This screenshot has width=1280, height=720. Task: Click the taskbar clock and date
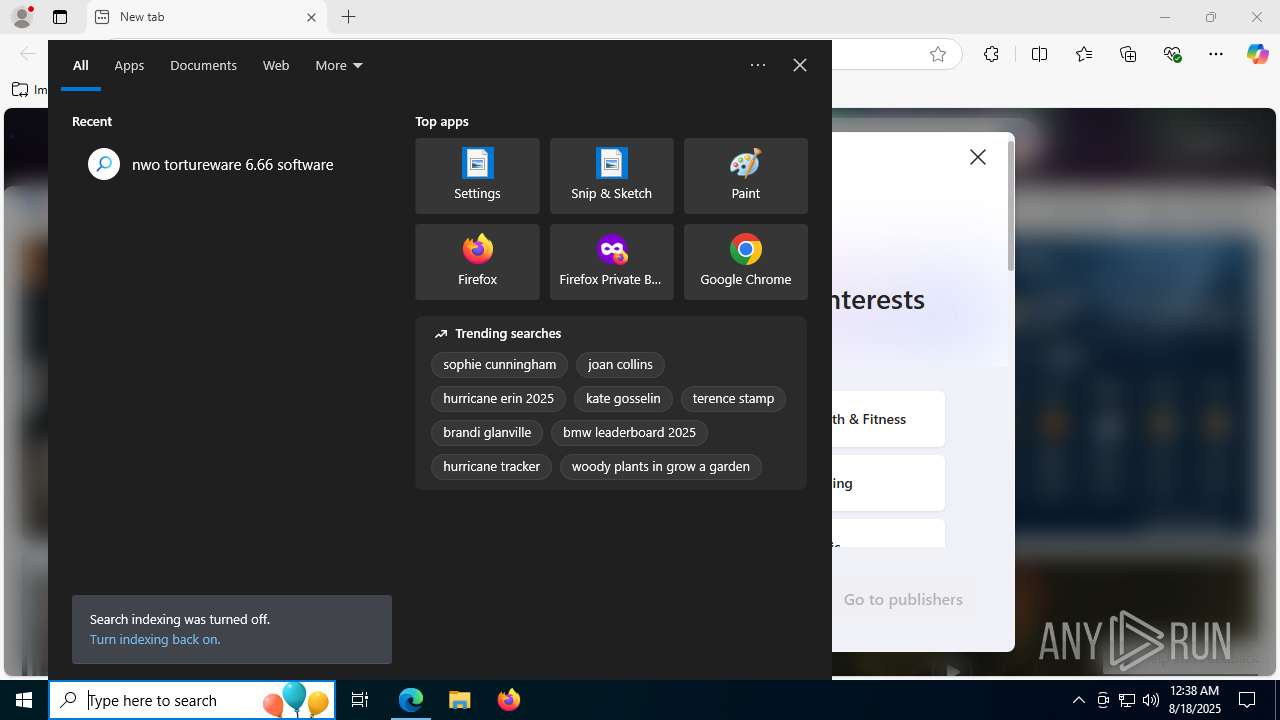tap(1194, 700)
